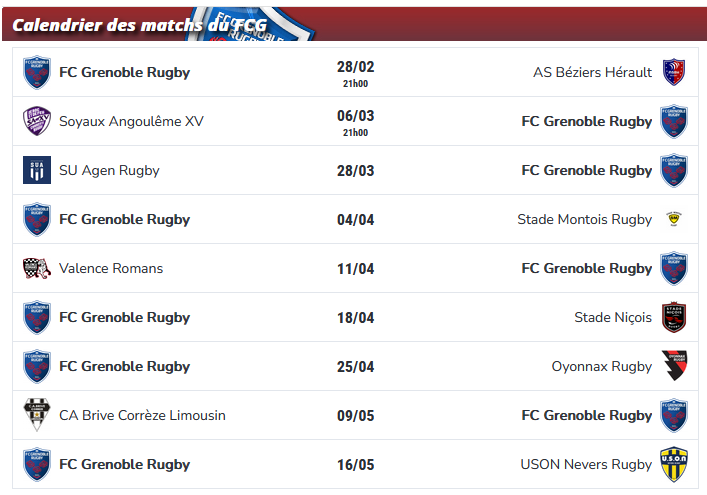Select the 25/04 match date
Screen dimensions: 707x495
tap(355, 367)
